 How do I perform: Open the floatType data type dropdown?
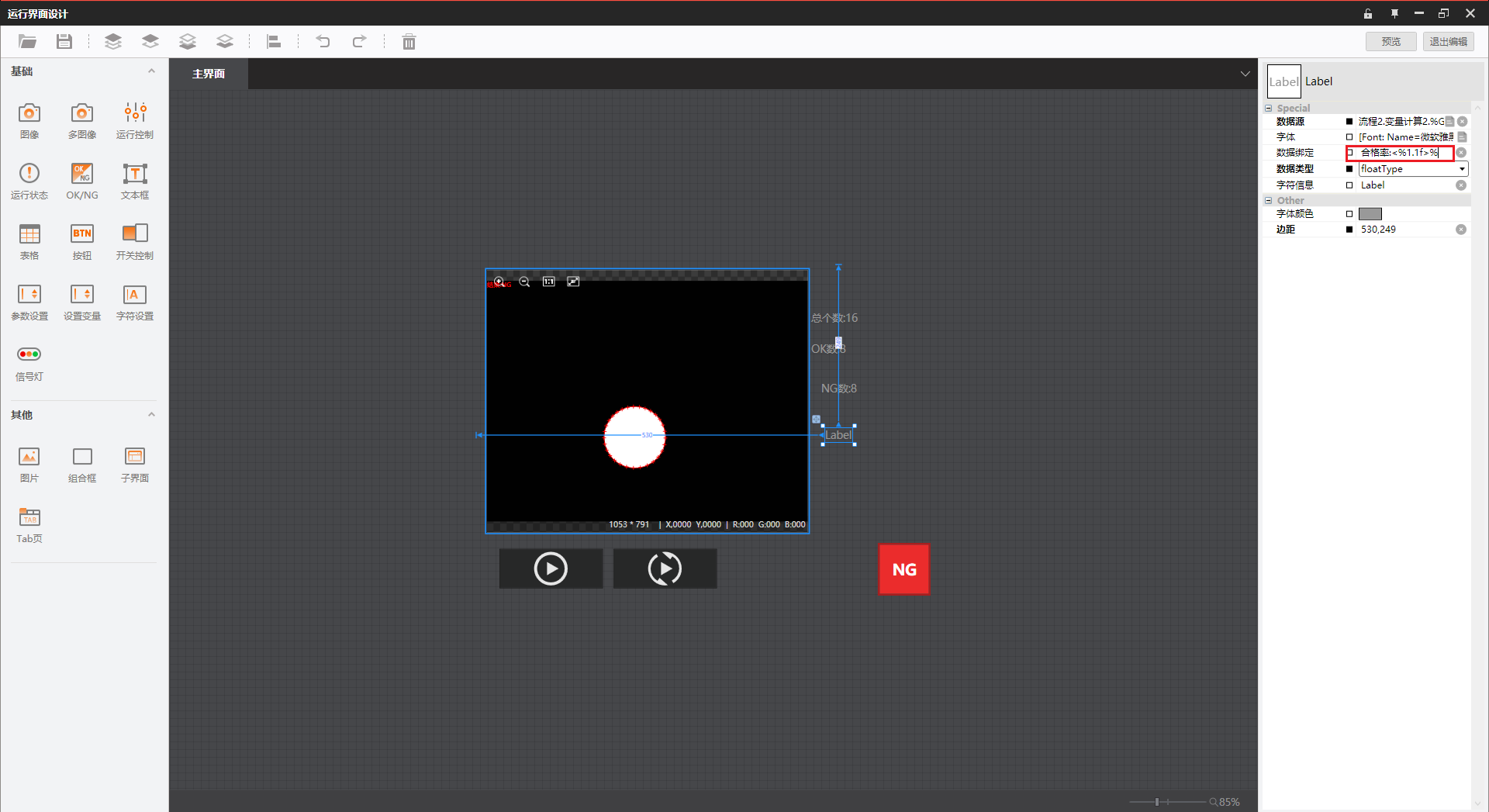[x=1461, y=169]
